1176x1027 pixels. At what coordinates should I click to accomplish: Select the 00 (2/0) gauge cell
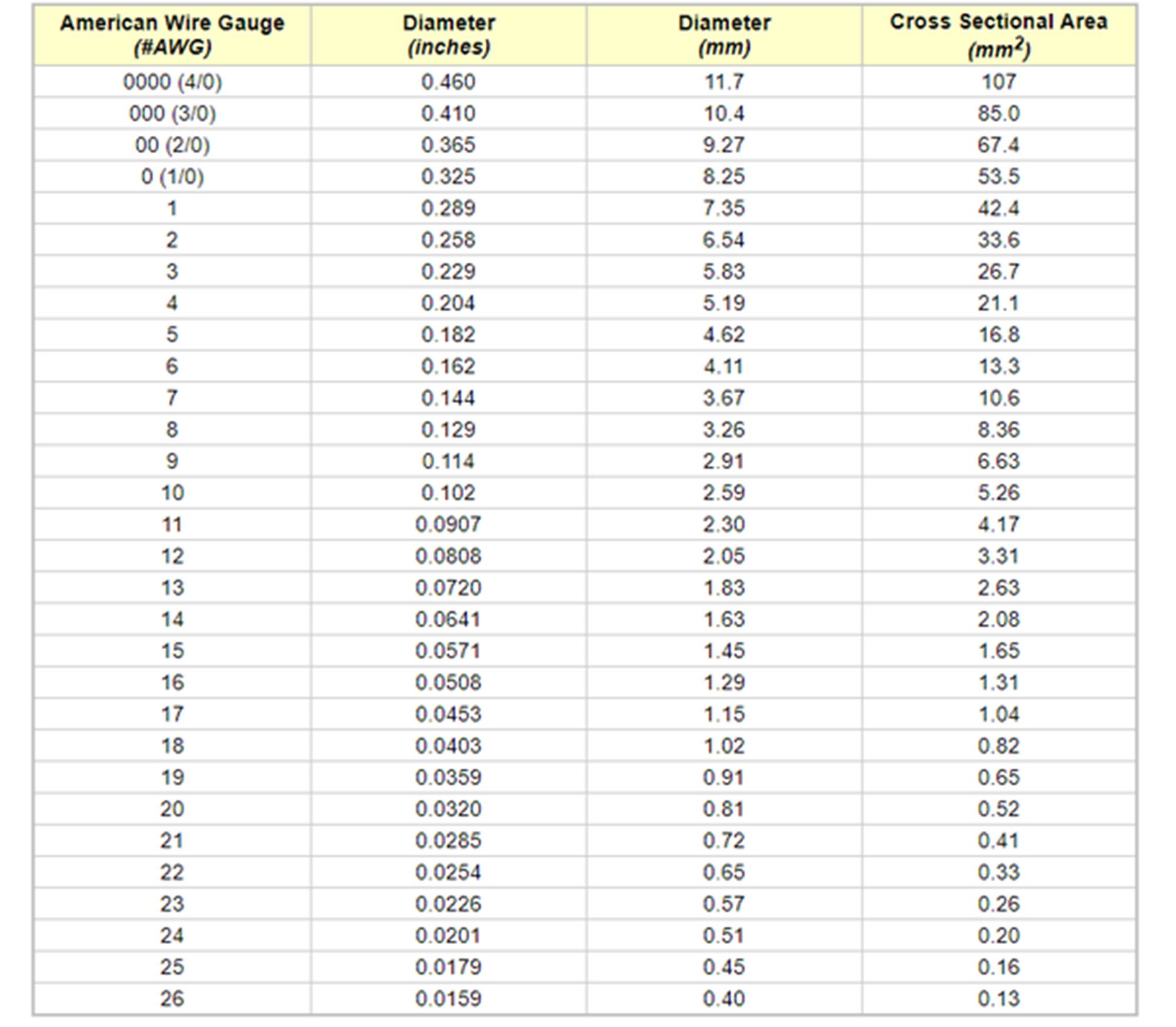coord(172,145)
